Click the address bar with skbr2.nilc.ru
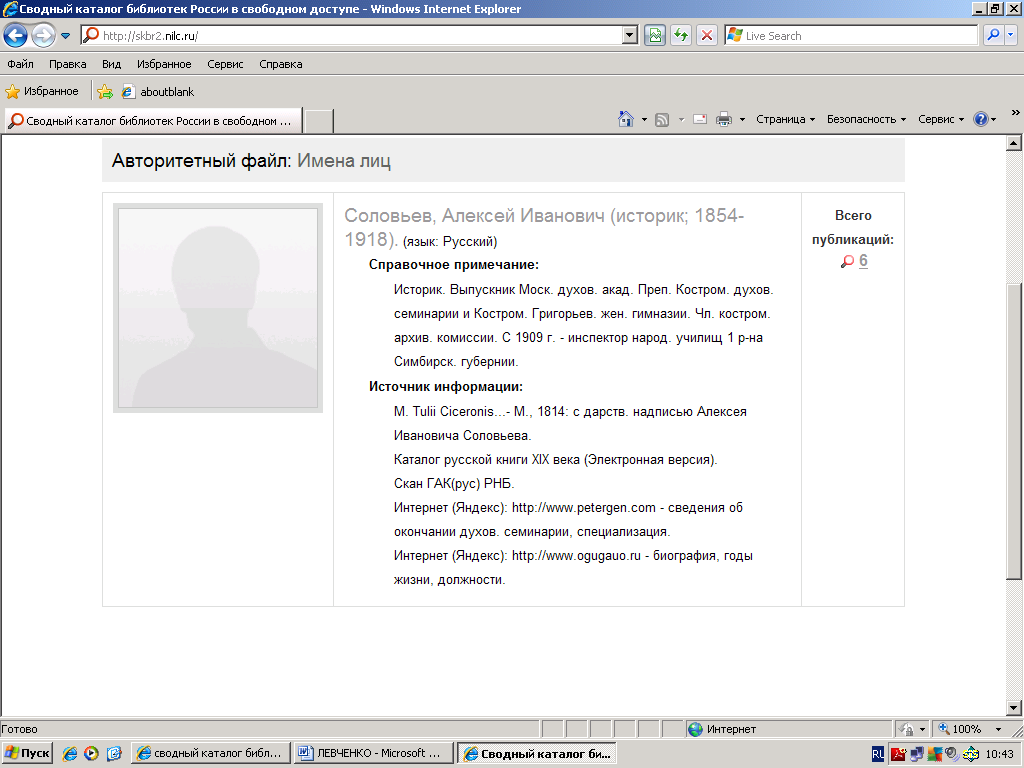The image size is (1024, 768). click(x=353, y=35)
